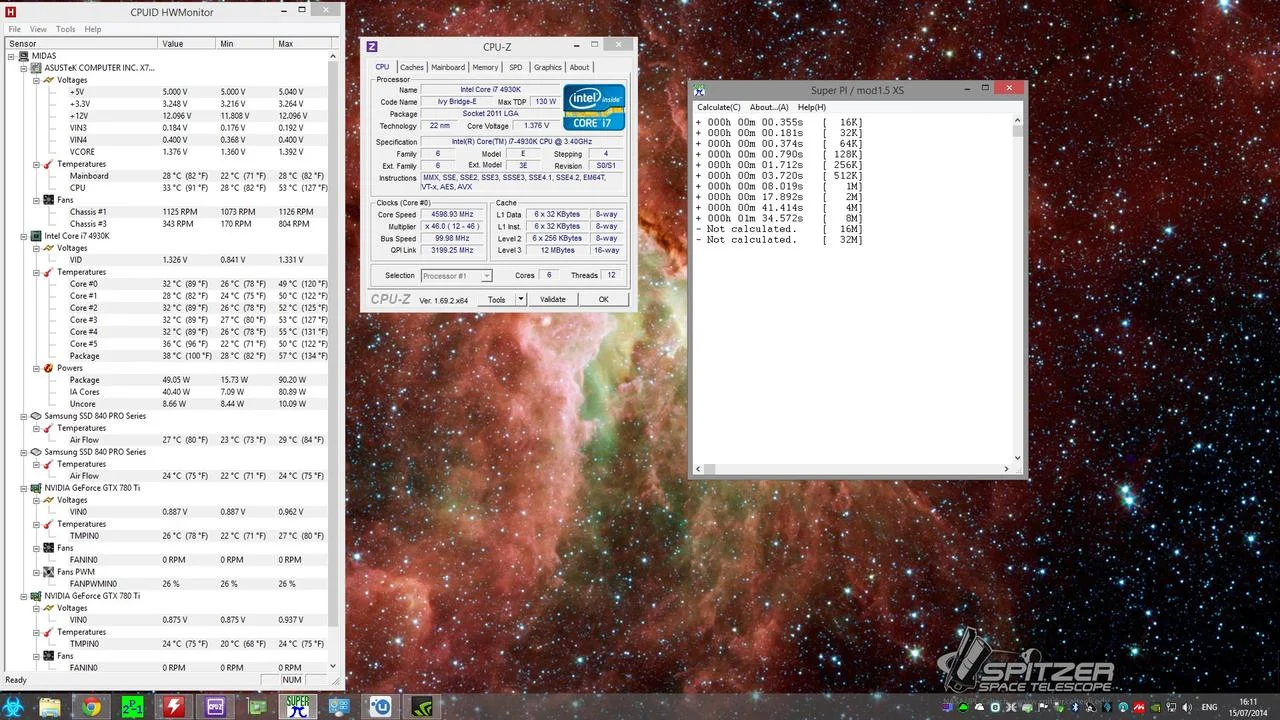
Task: Click the green circuit-board taskbar icon
Action: coord(257,707)
